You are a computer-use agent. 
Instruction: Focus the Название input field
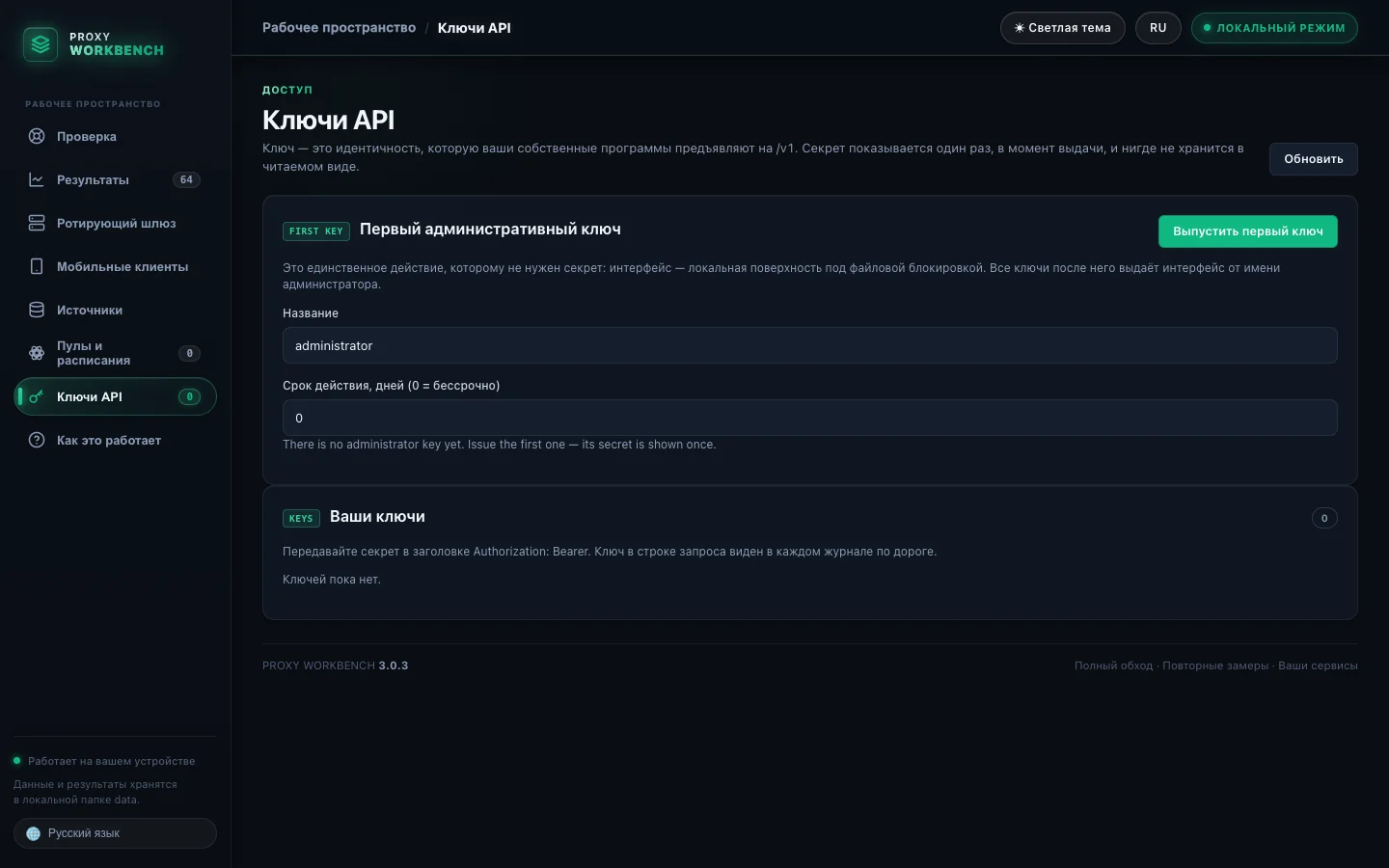[809, 345]
